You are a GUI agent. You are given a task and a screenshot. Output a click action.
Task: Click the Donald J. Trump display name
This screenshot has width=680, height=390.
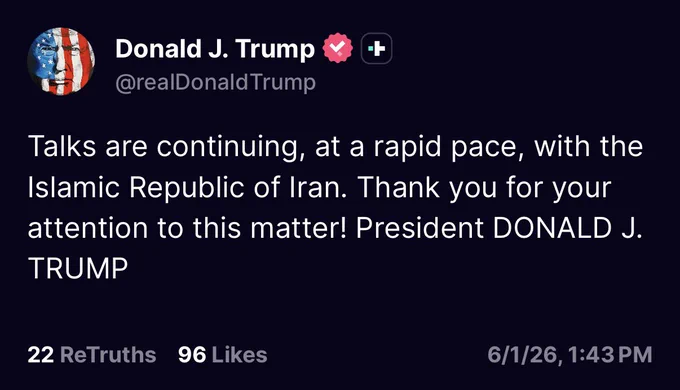[215, 49]
